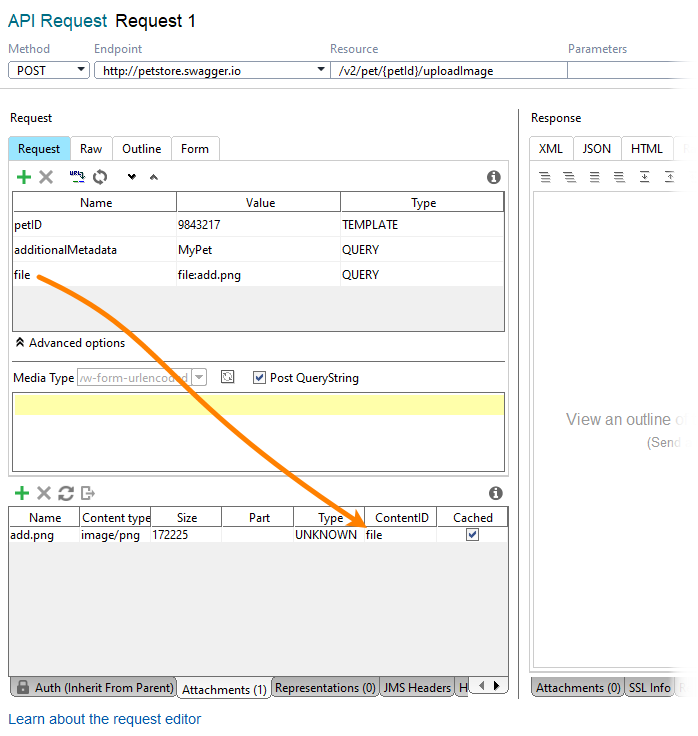The height and width of the screenshot is (736, 698).
Task: Select the additionalMetadata parameter row name
Action: (x=95, y=250)
